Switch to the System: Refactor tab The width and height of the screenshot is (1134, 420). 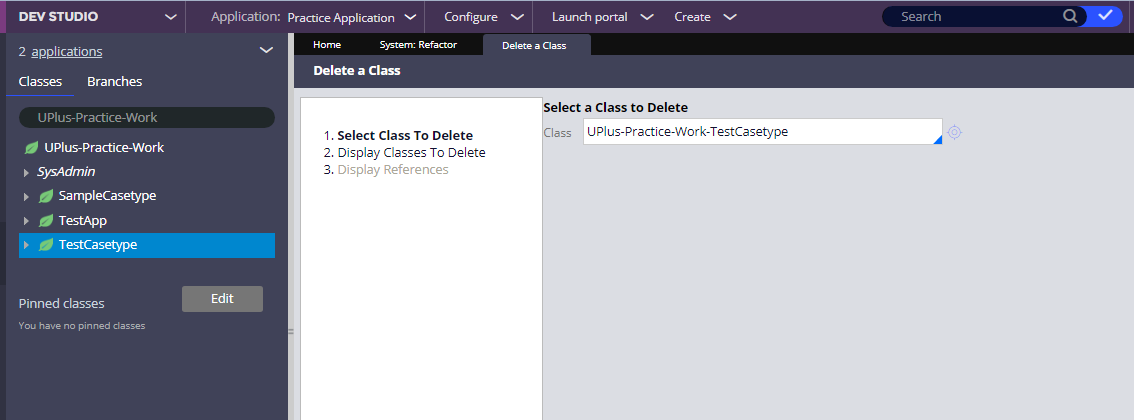[418, 45]
